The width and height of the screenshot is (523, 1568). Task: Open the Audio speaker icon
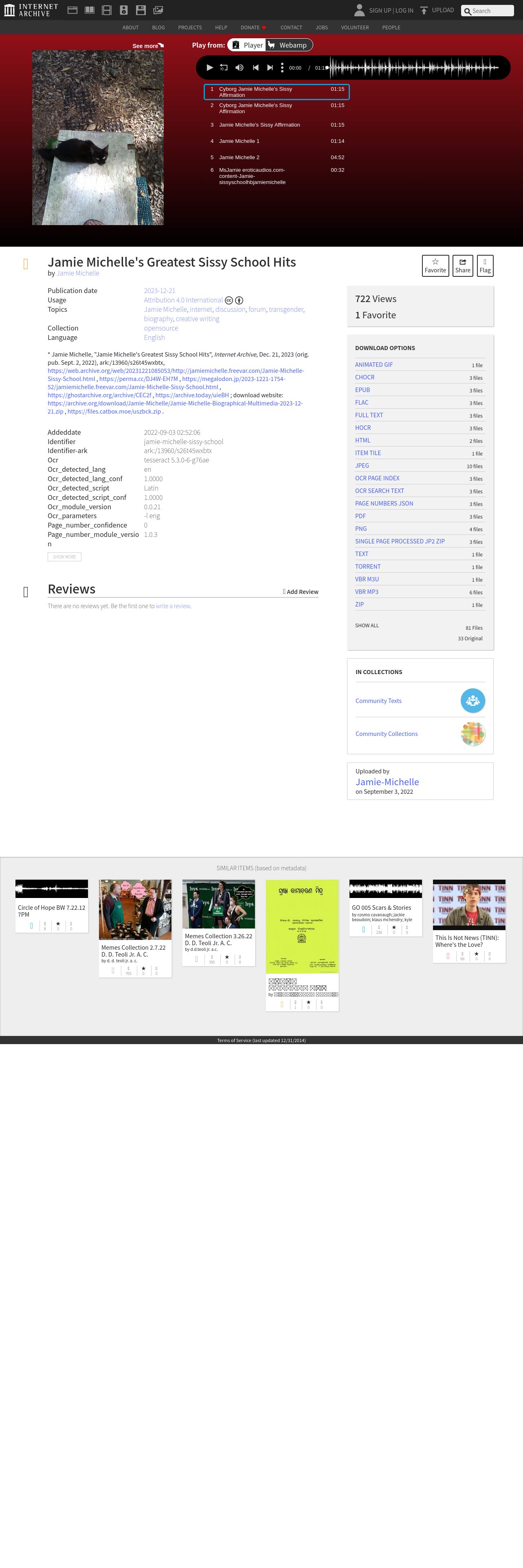click(x=123, y=10)
